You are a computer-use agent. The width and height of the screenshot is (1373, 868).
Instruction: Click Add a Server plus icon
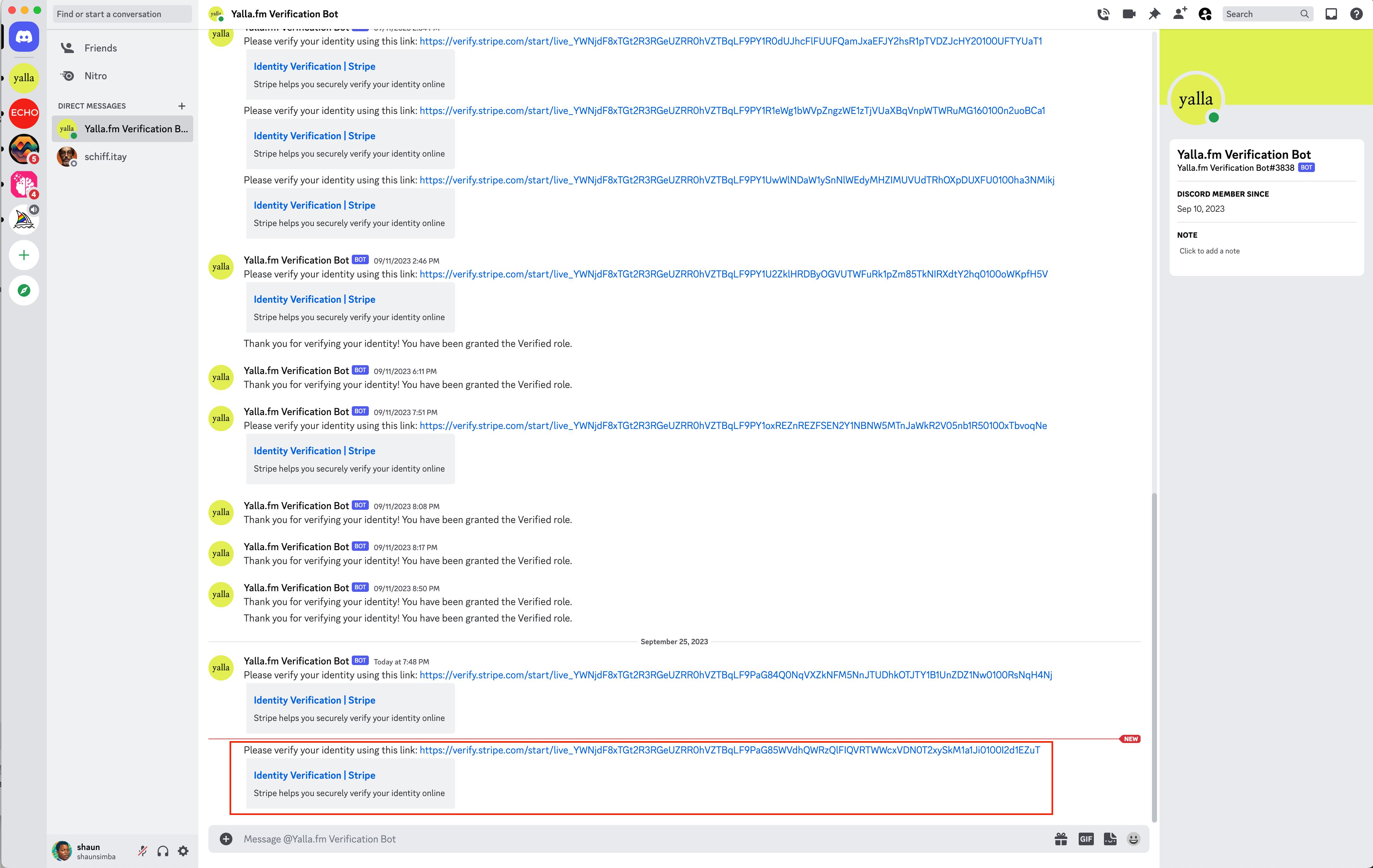(x=24, y=255)
